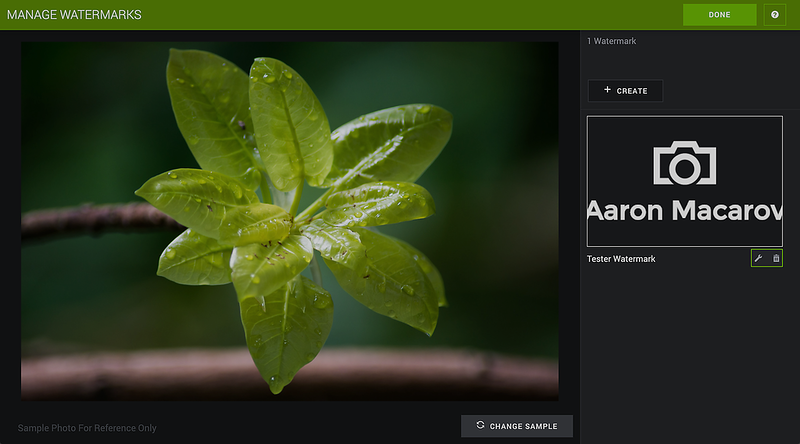Delete Tester Watermark using the trash icon

pos(776,259)
